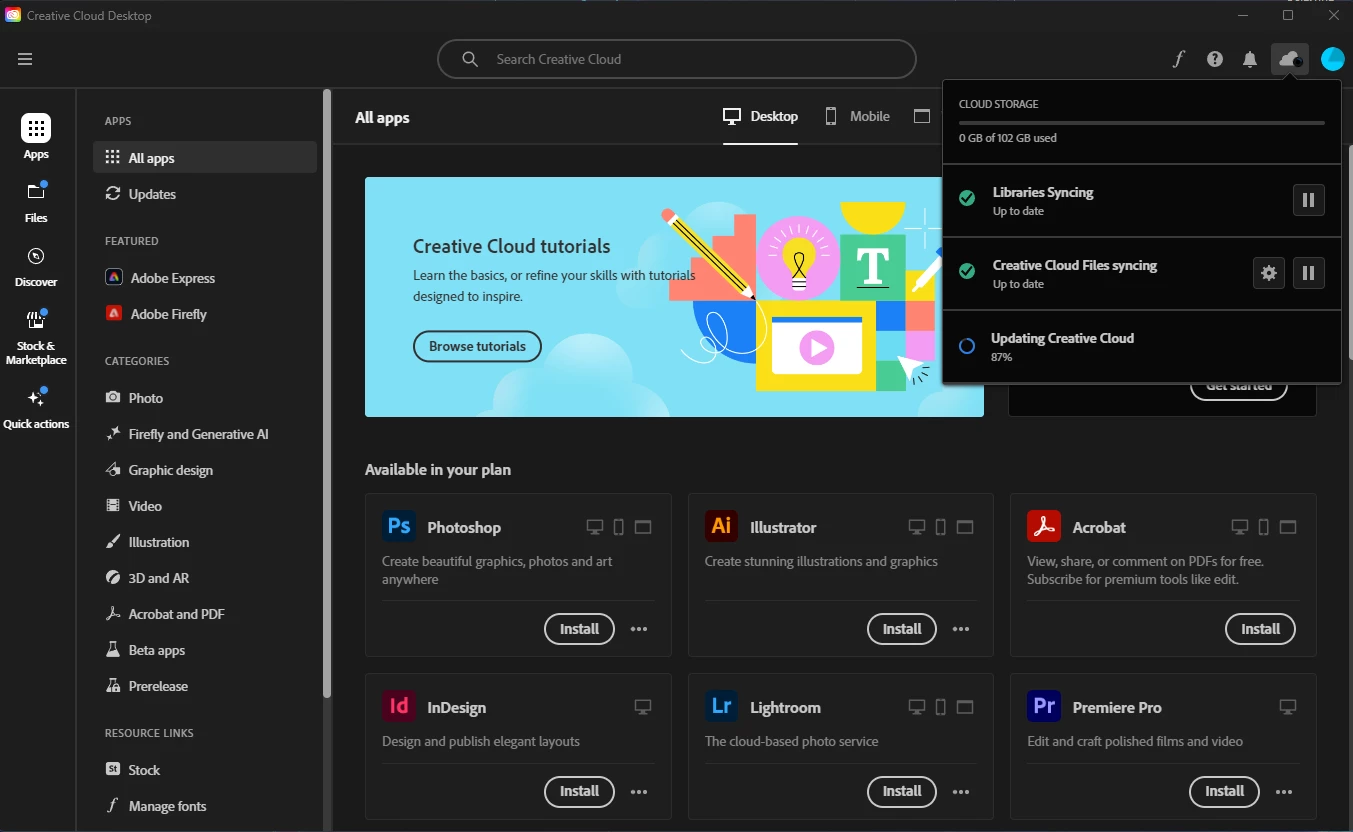Select the Illustration category
Screen dimensions: 1353x832
tap(205, 542)
